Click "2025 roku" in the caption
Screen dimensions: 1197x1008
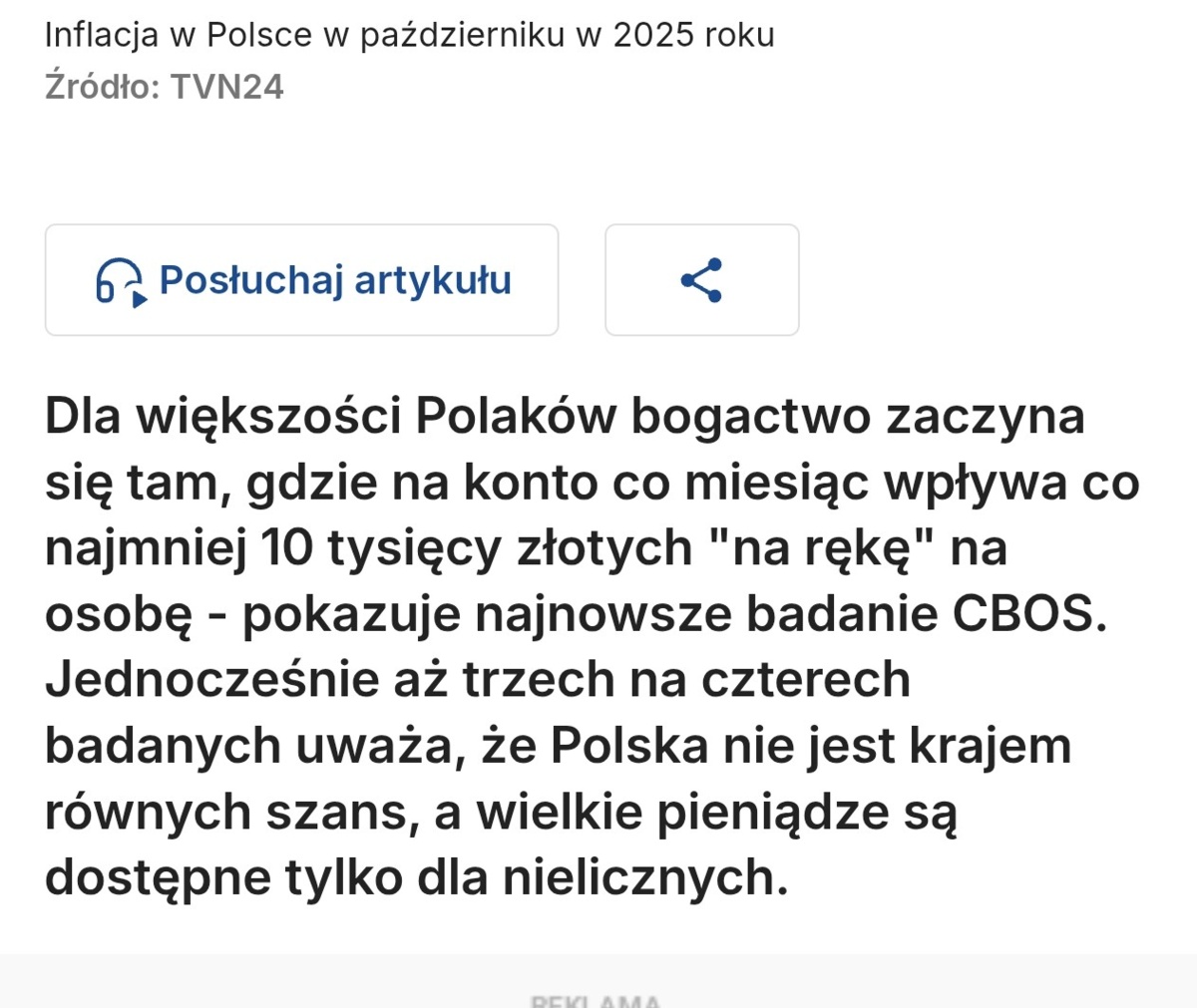(693, 36)
